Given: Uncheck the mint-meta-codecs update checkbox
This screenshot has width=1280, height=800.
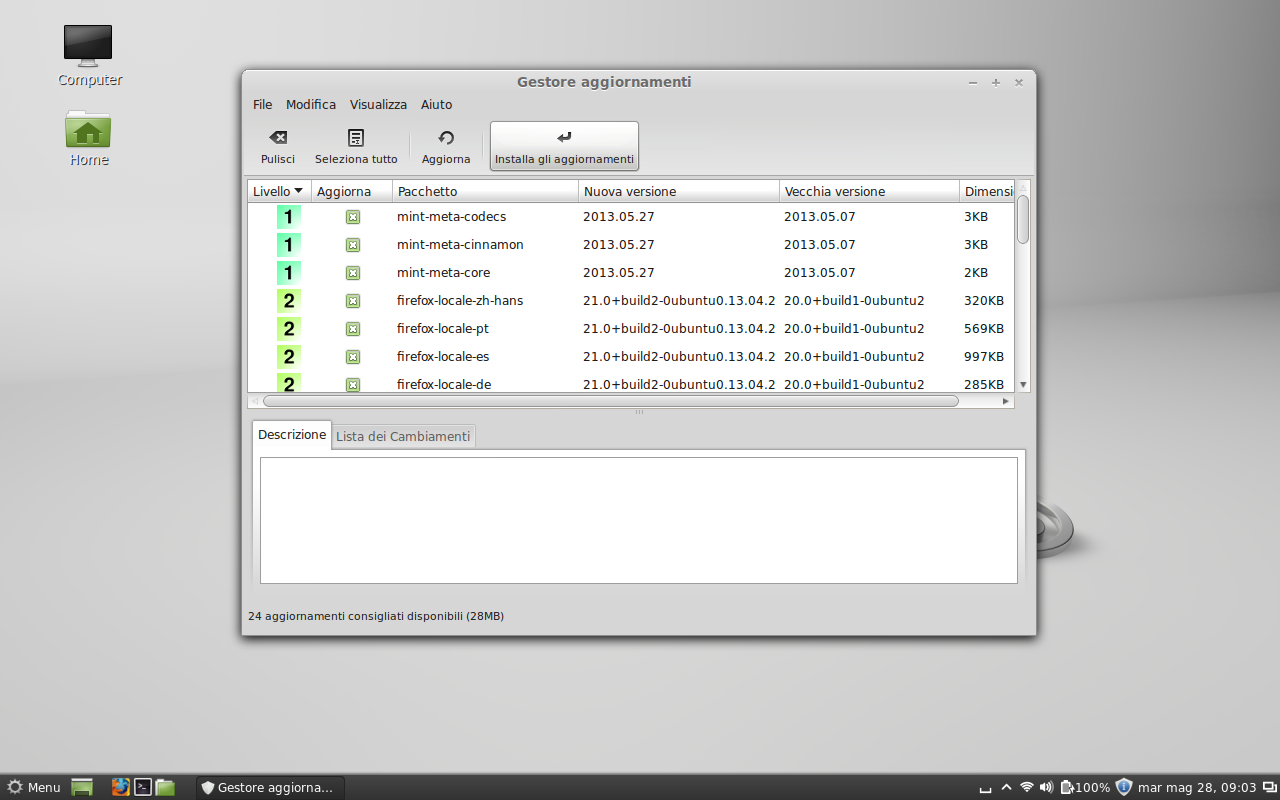Looking at the screenshot, I should click(353, 217).
